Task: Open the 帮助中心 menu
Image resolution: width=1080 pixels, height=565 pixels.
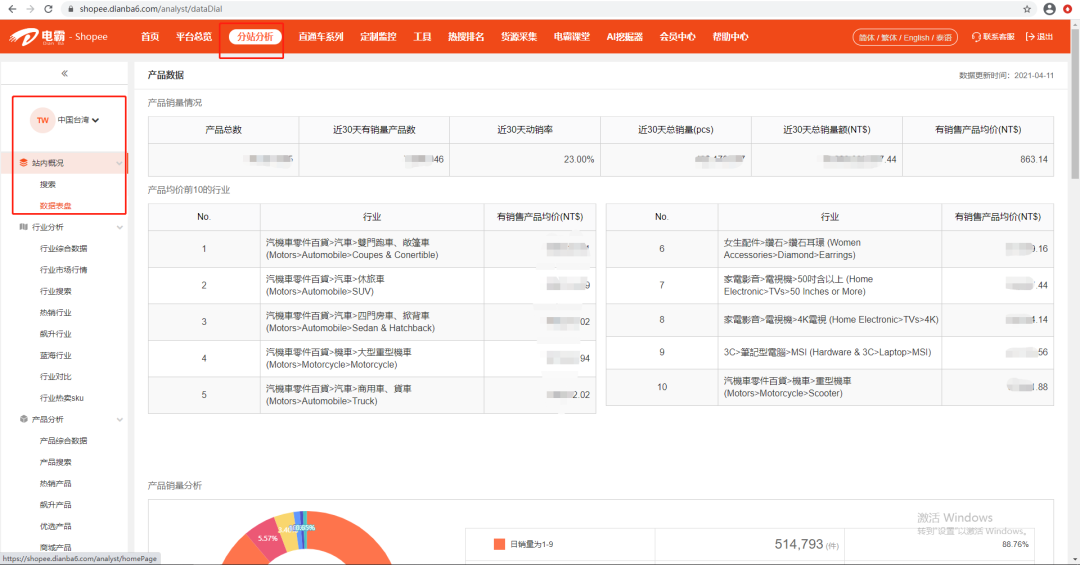Action: point(730,37)
